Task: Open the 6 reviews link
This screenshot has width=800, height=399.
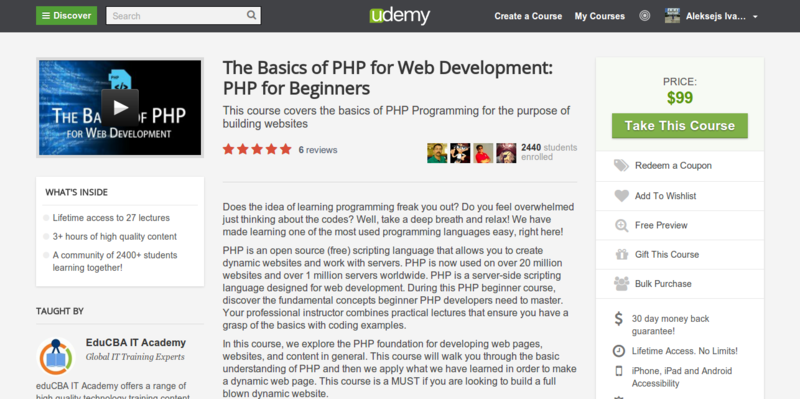Action: tap(318, 150)
